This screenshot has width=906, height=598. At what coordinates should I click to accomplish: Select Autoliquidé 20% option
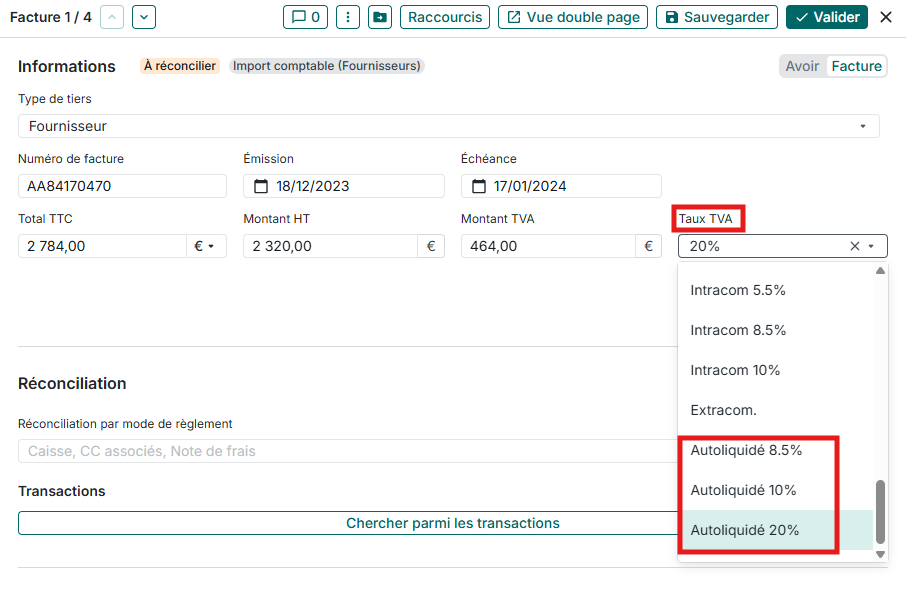(x=745, y=530)
